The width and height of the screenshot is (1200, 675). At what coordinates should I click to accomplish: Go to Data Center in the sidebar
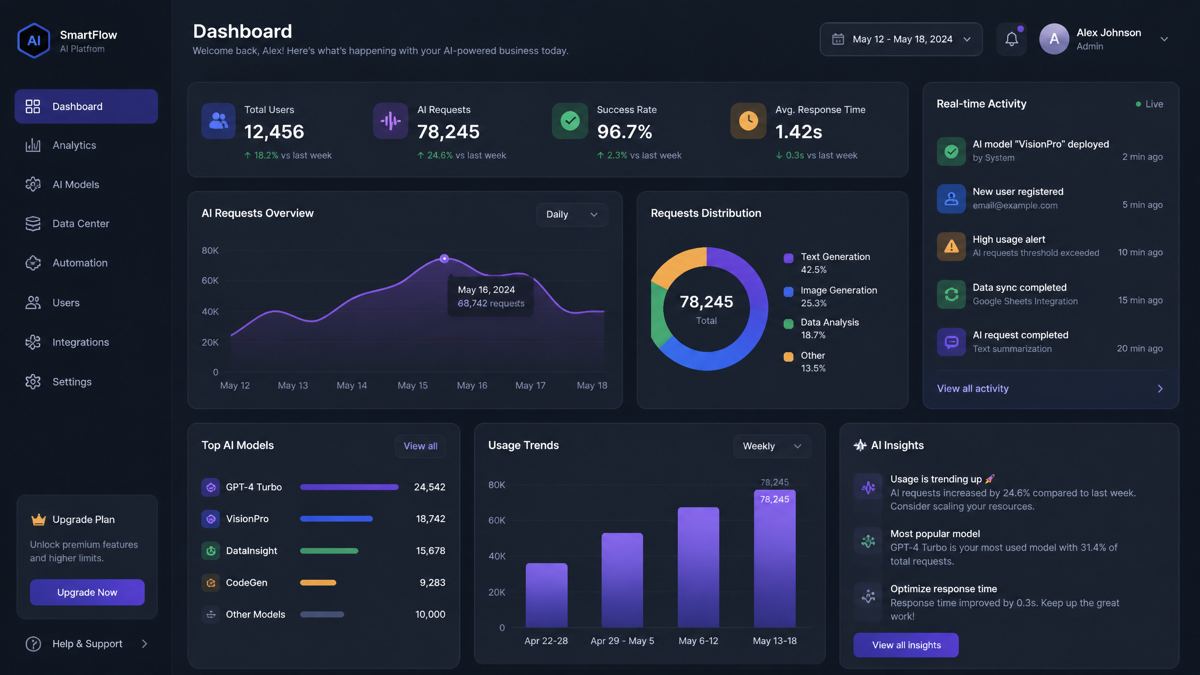pyautogui.click(x=86, y=224)
